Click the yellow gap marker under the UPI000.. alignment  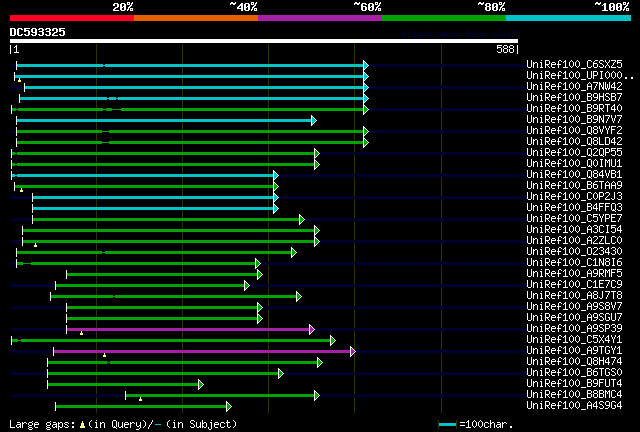(19, 80)
